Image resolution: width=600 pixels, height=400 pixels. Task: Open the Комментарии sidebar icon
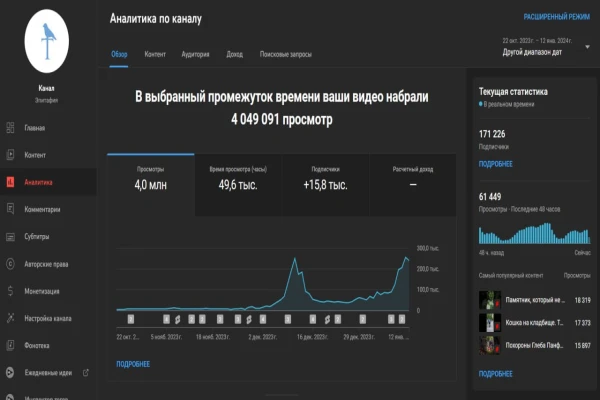[x=10, y=209]
